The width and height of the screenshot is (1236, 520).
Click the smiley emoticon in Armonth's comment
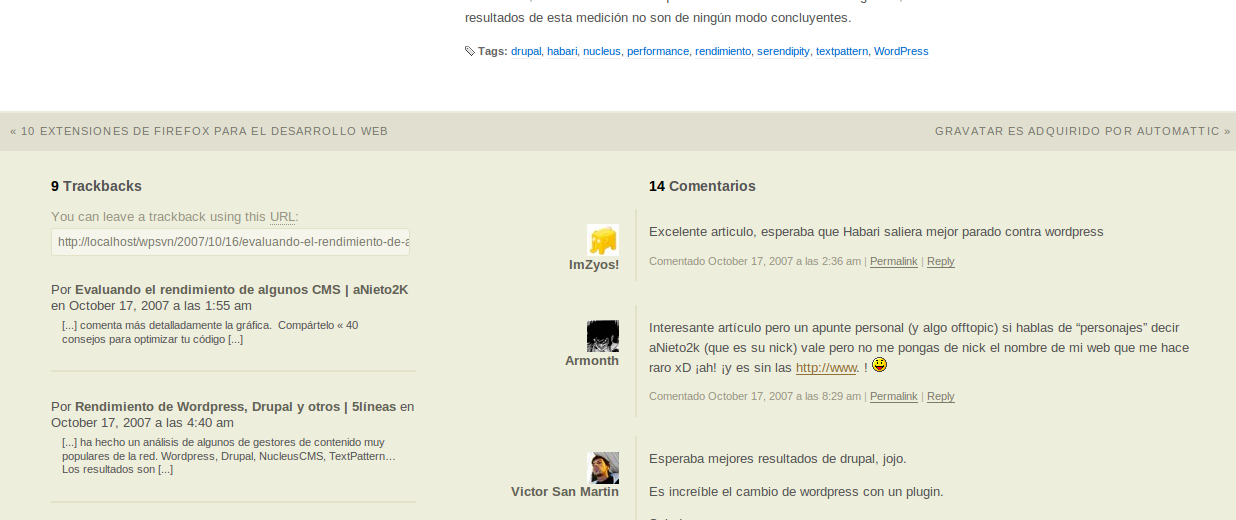[879, 366]
